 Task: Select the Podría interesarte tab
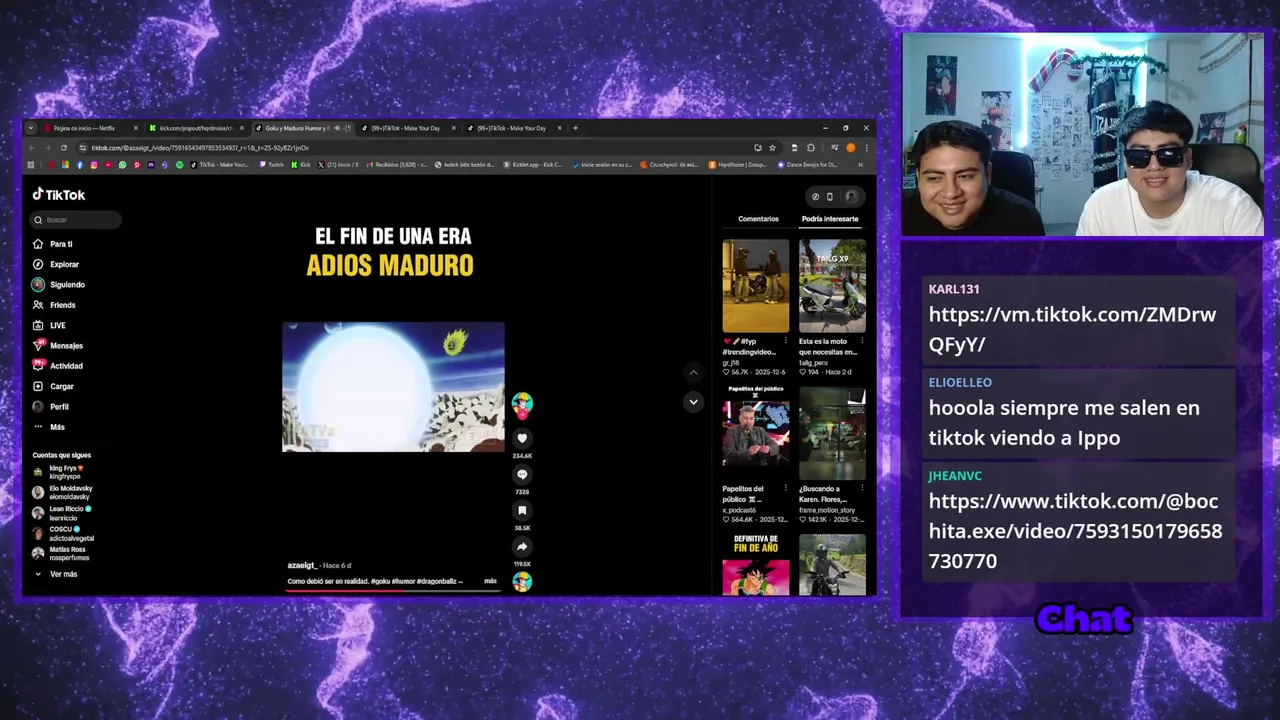pos(830,219)
